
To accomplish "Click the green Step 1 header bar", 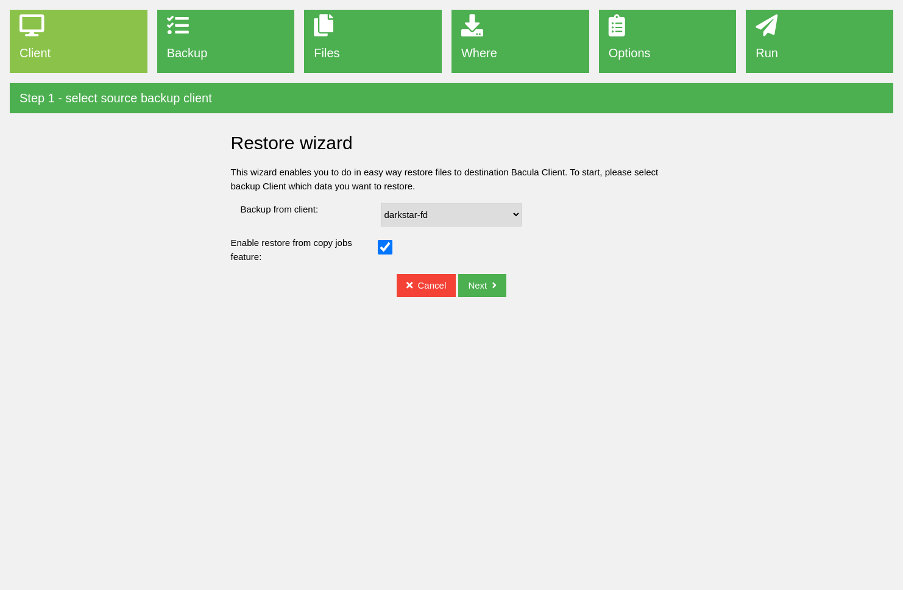I will [x=452, y=98].
